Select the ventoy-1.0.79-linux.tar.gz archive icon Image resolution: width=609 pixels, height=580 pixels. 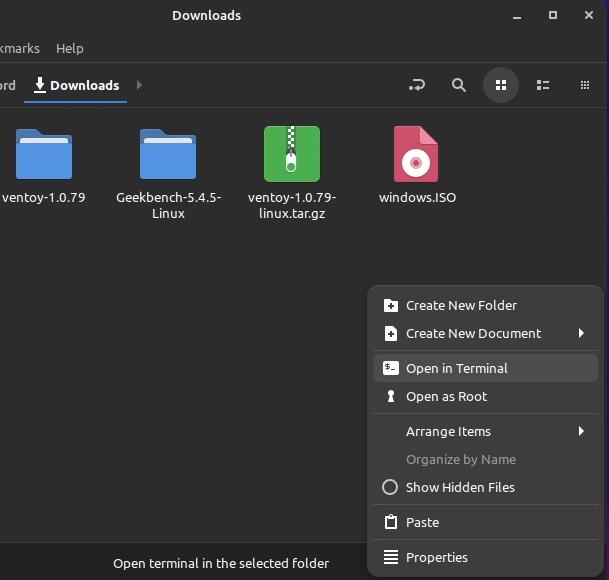coord(292,154)
